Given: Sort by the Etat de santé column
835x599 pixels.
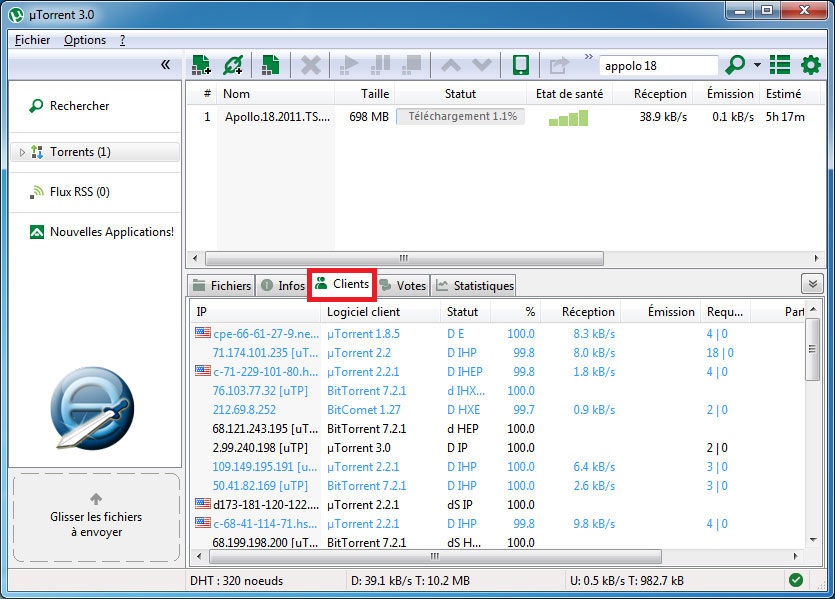Looking at the screenshot, I should (x=569, y=94).
